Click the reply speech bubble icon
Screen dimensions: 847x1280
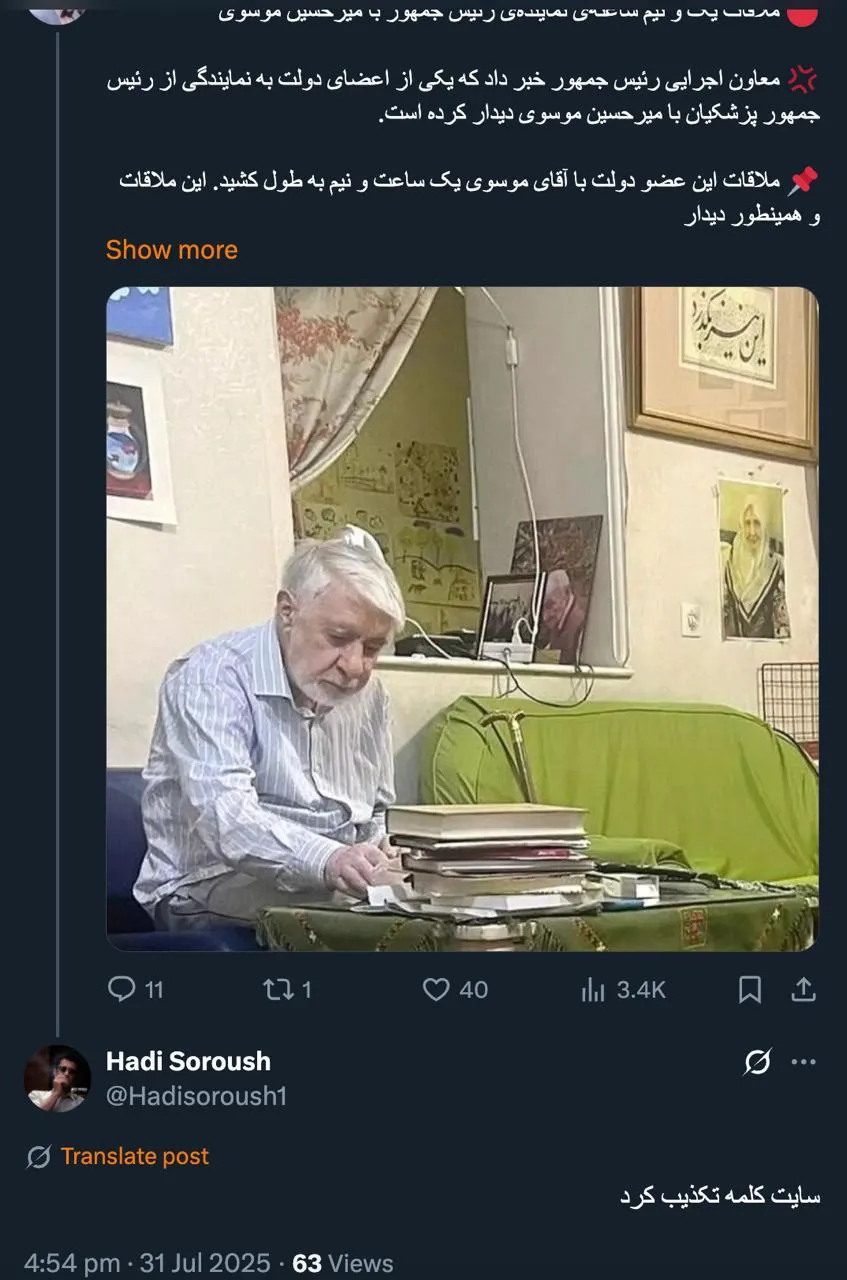pyautogui.click(x=121, y=990)
